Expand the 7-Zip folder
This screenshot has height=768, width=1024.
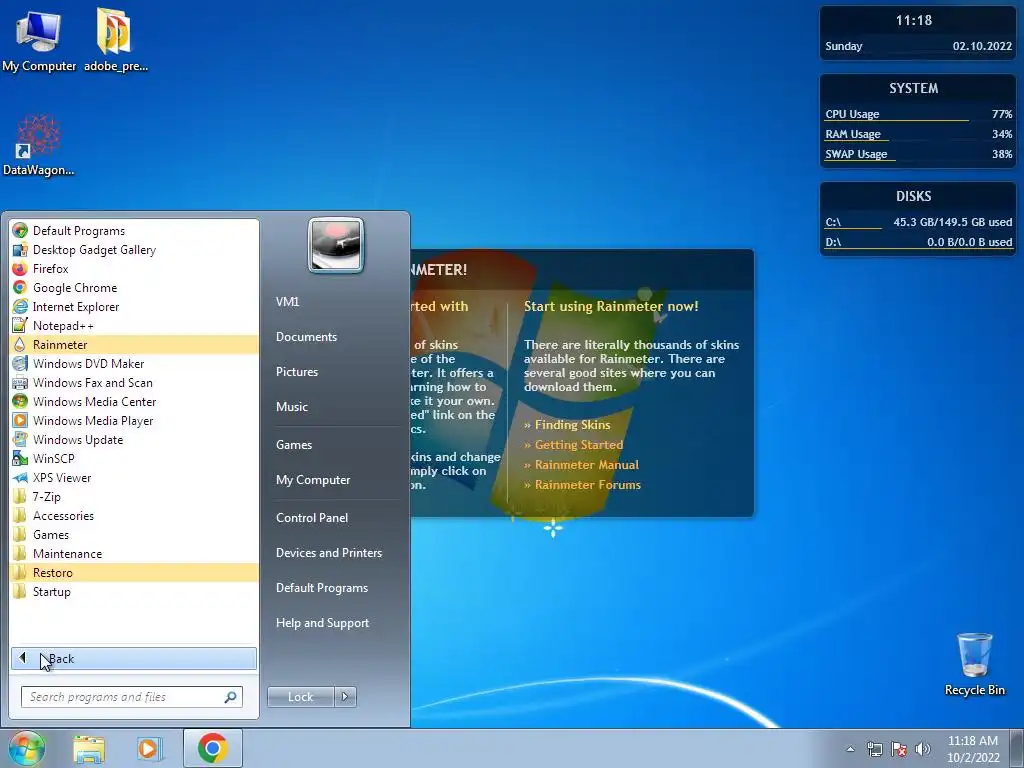(x=134, y=496)
